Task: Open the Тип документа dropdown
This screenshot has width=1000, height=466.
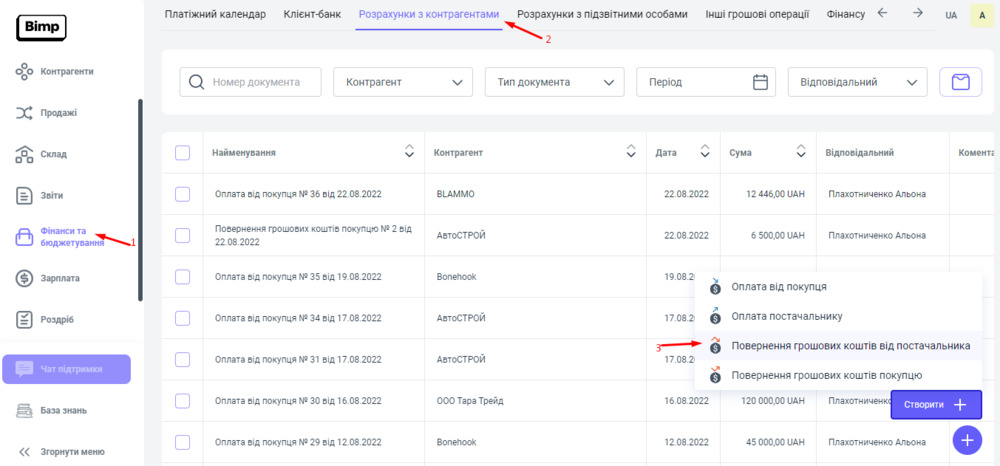Action: click(x=554, y=82)
